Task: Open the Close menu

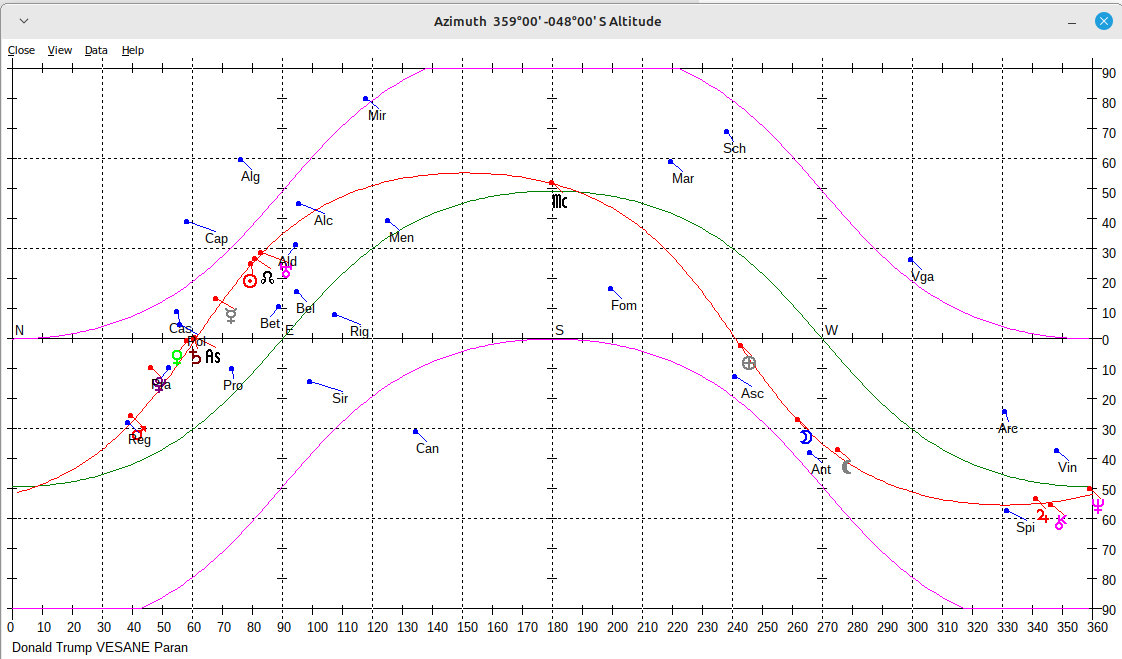Action: [x=21, y=50]
